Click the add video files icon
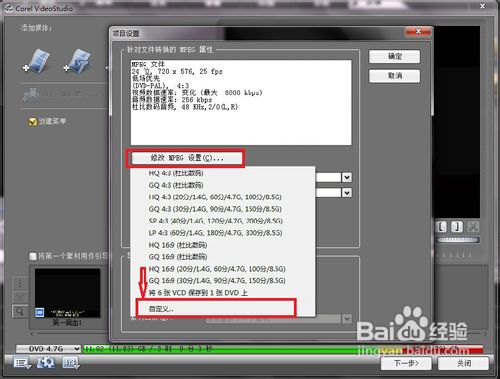 click(x=37, y=60)
